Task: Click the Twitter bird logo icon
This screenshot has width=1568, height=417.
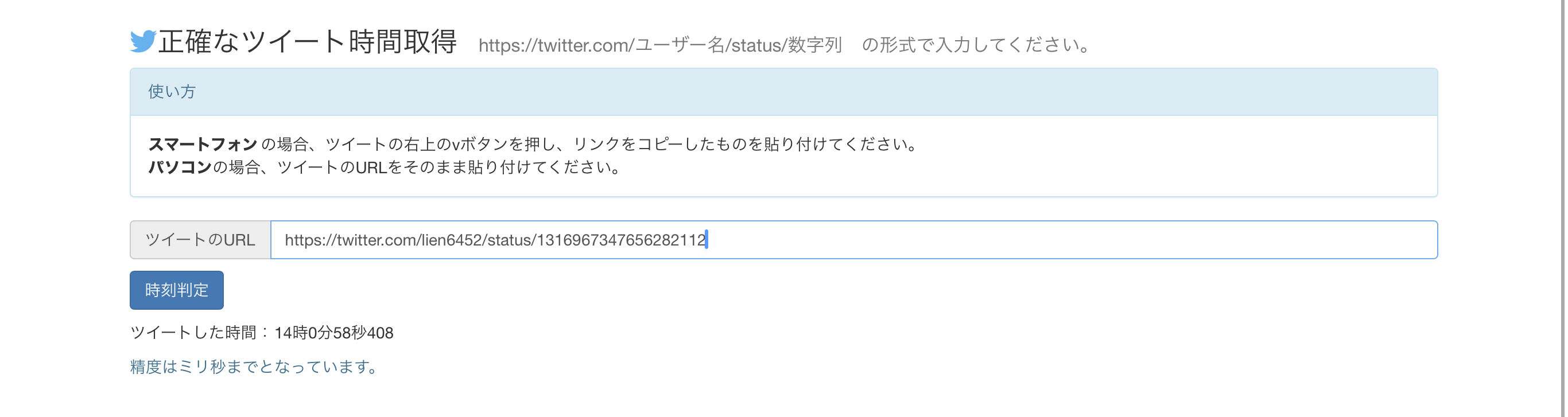Action: [x=142, y=41]
